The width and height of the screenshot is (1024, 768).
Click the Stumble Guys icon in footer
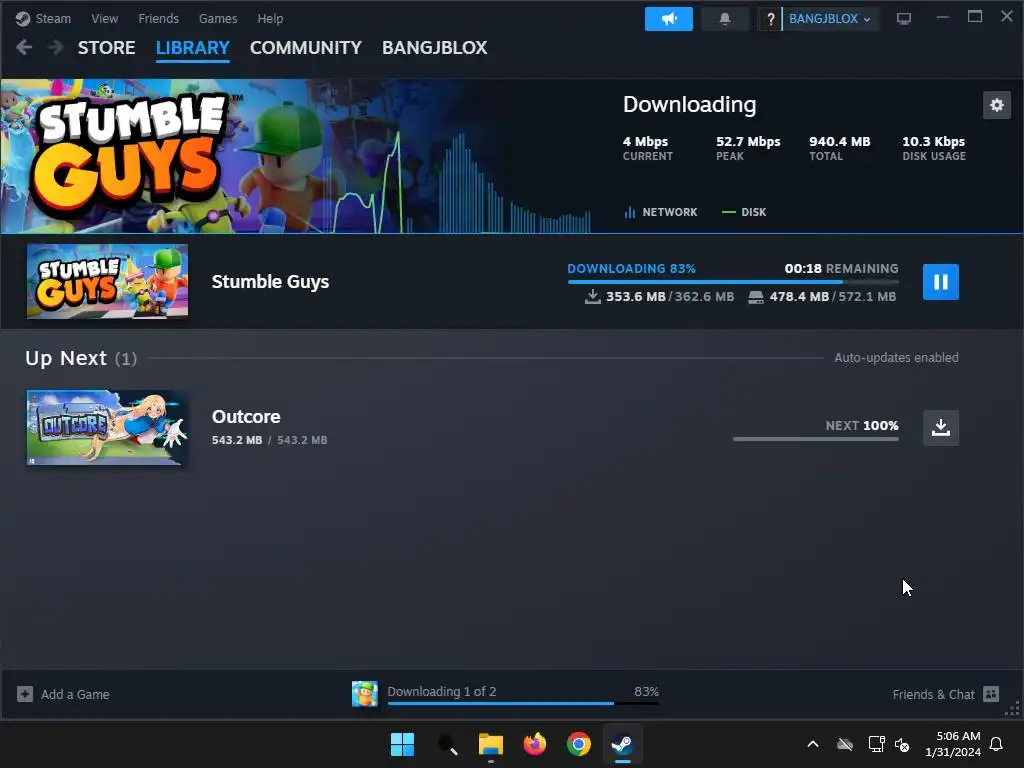coord(364,694)
